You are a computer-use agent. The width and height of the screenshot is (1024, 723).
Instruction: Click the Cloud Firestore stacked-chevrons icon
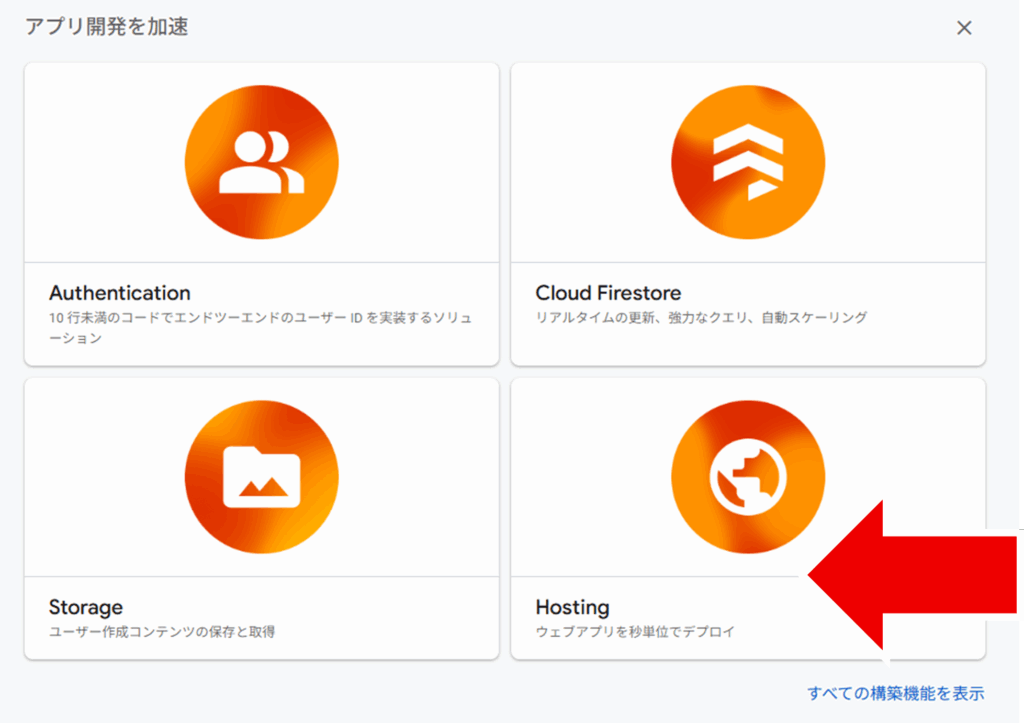pyautogui.click(x=748, y=162)
